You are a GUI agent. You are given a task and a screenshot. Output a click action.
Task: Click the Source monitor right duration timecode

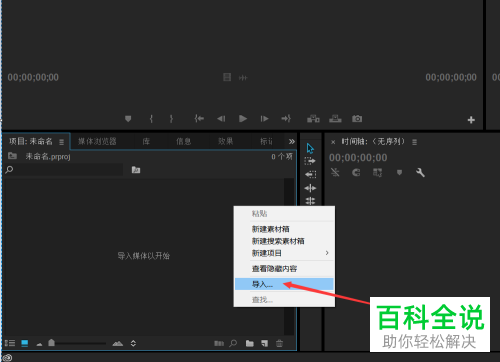pos(451,77)
